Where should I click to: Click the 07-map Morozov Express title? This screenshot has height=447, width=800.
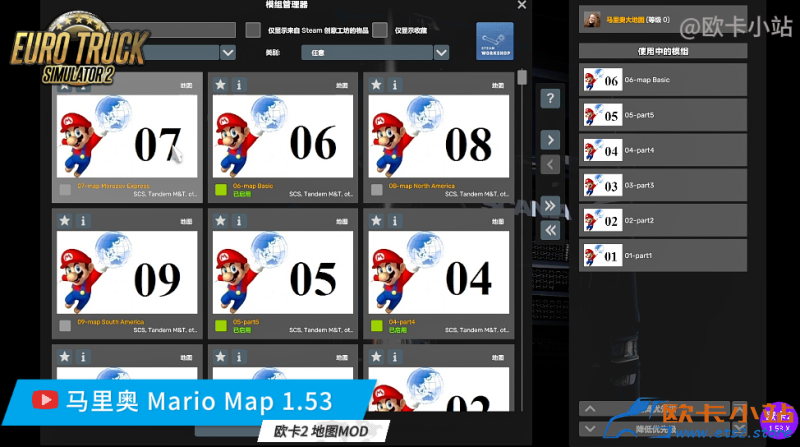pos(113,186)
